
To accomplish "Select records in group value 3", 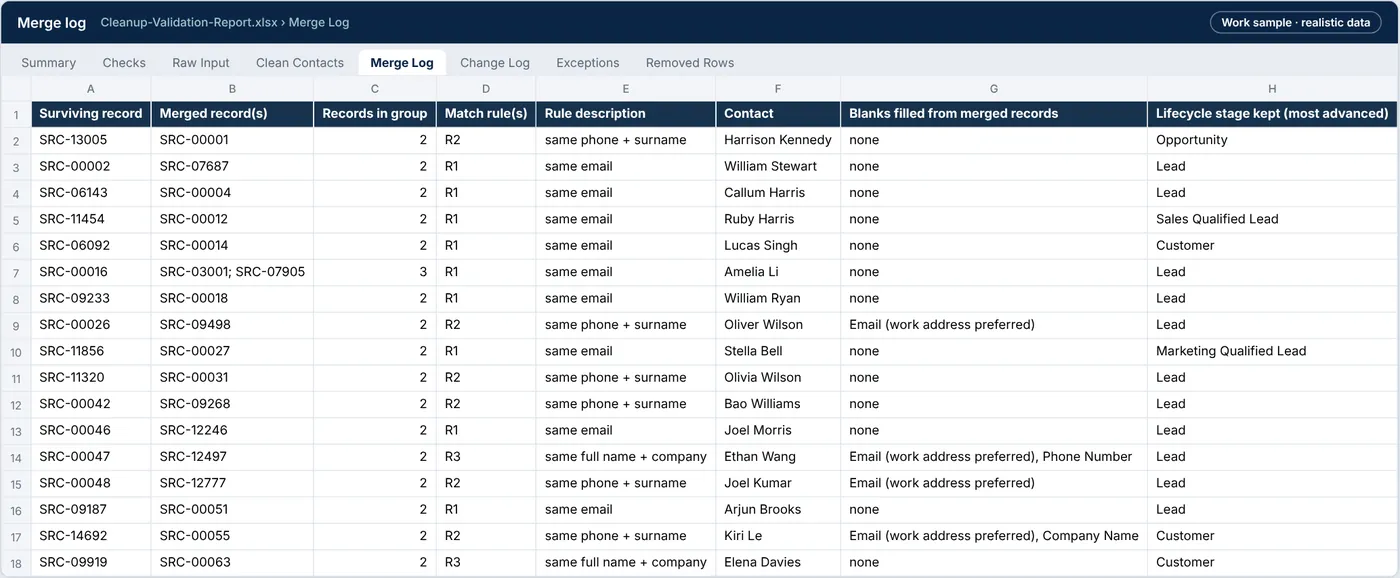I will coord(375,272).
